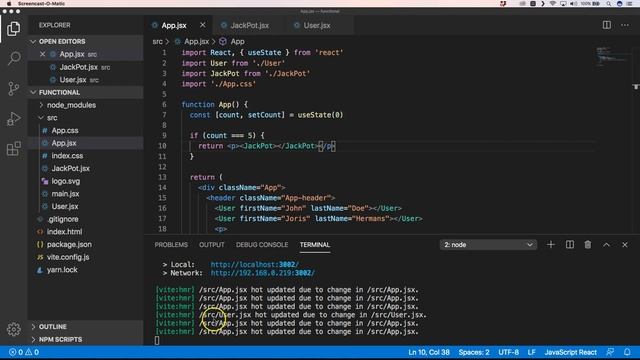Open the Manage gear menu
Viewport: 640px width, 360px height.
pyautogui.click(x=13, y=329)
